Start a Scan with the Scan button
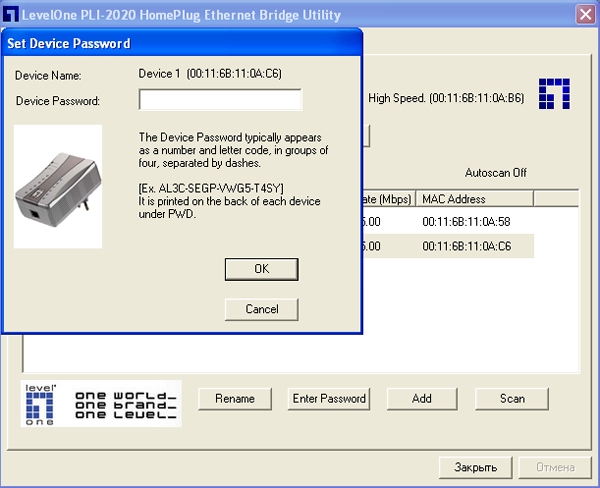This screenshot has width=600, height=488. 512,399
